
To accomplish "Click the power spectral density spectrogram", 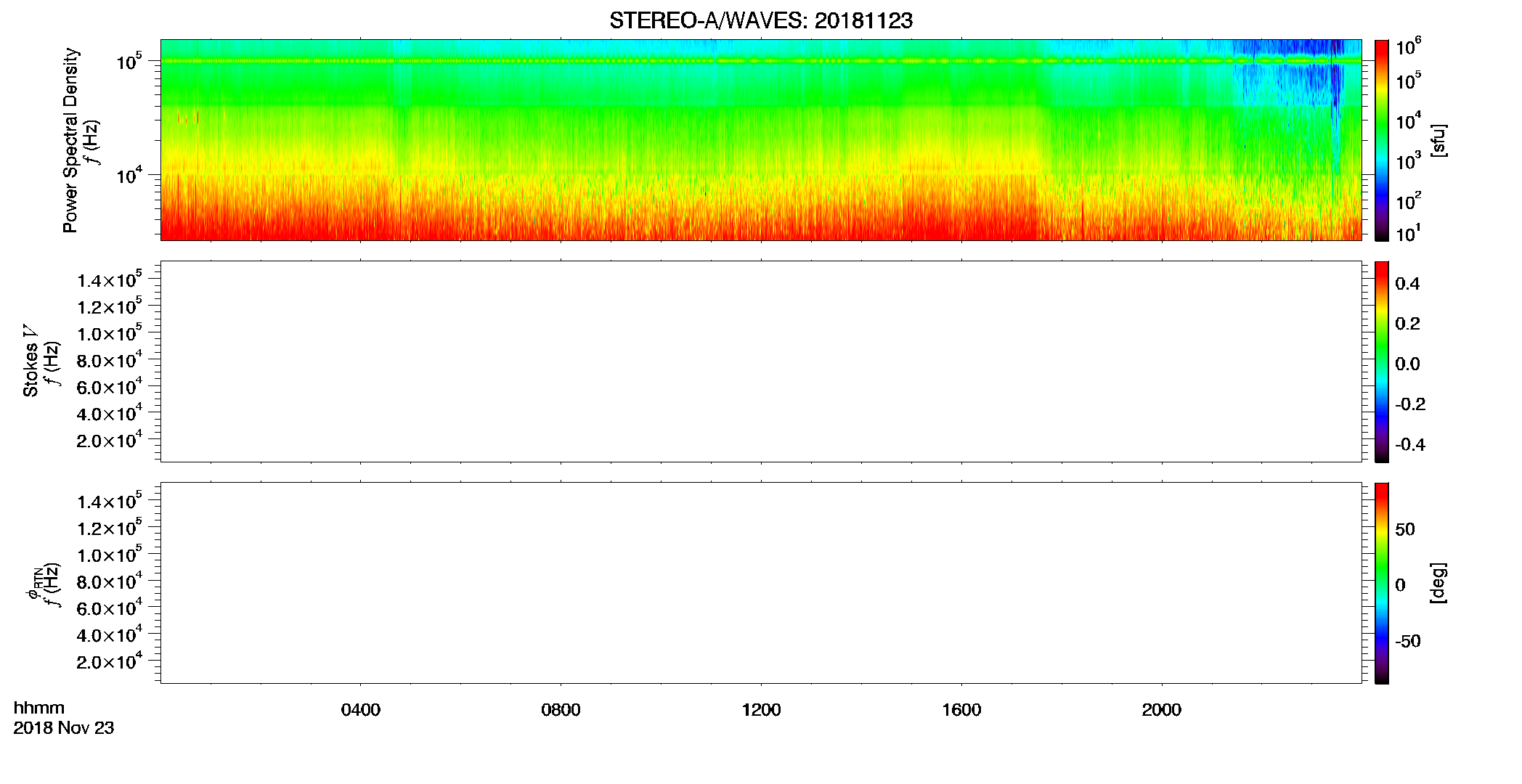I will pyautogui.click(x=761, y=140).
